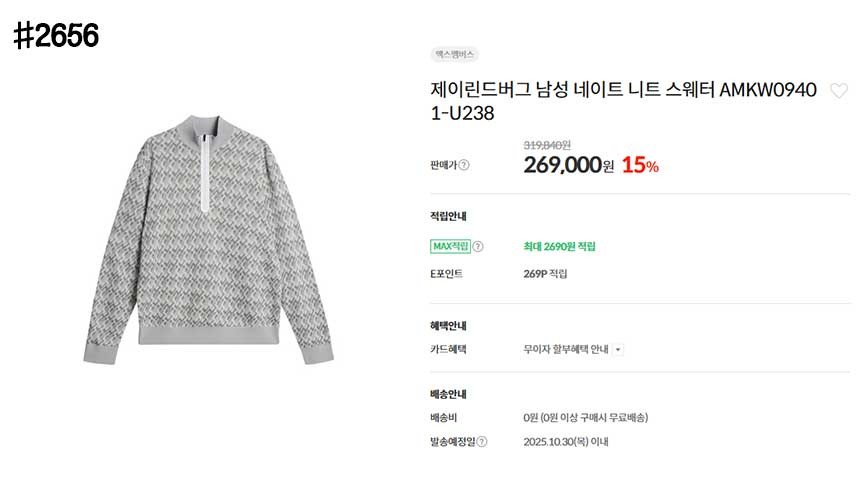
Task: Click the 269,000원 sale price
Action: (x=568, y=165)
